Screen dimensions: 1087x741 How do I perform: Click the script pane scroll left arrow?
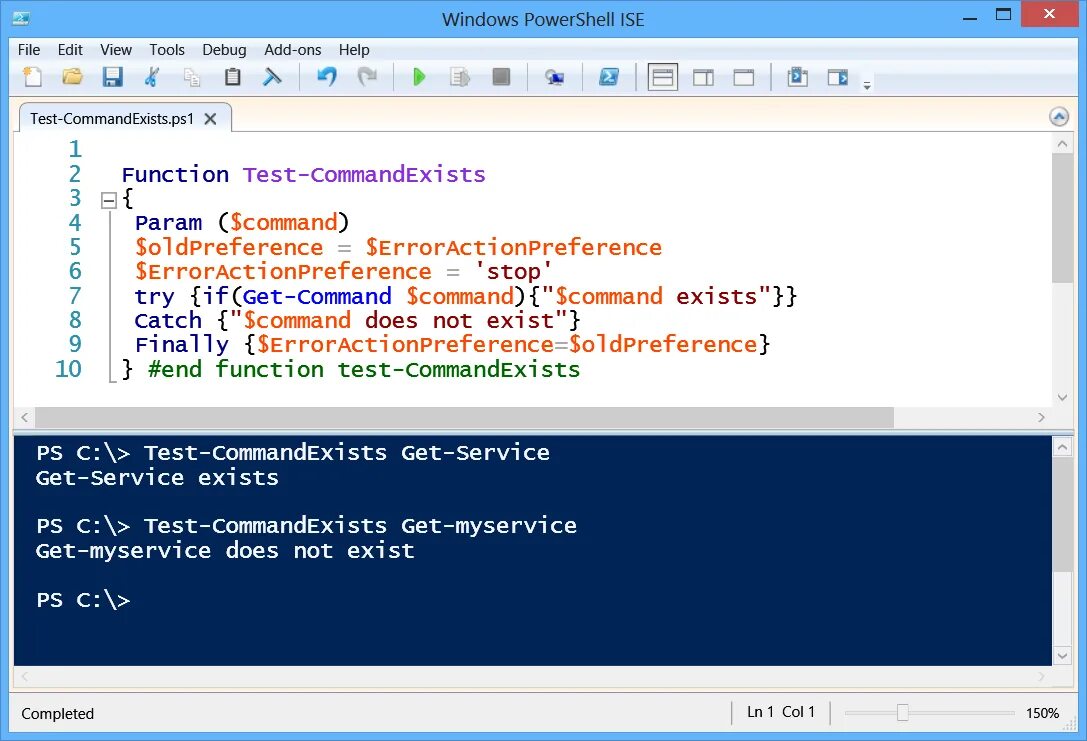point(25,417)
